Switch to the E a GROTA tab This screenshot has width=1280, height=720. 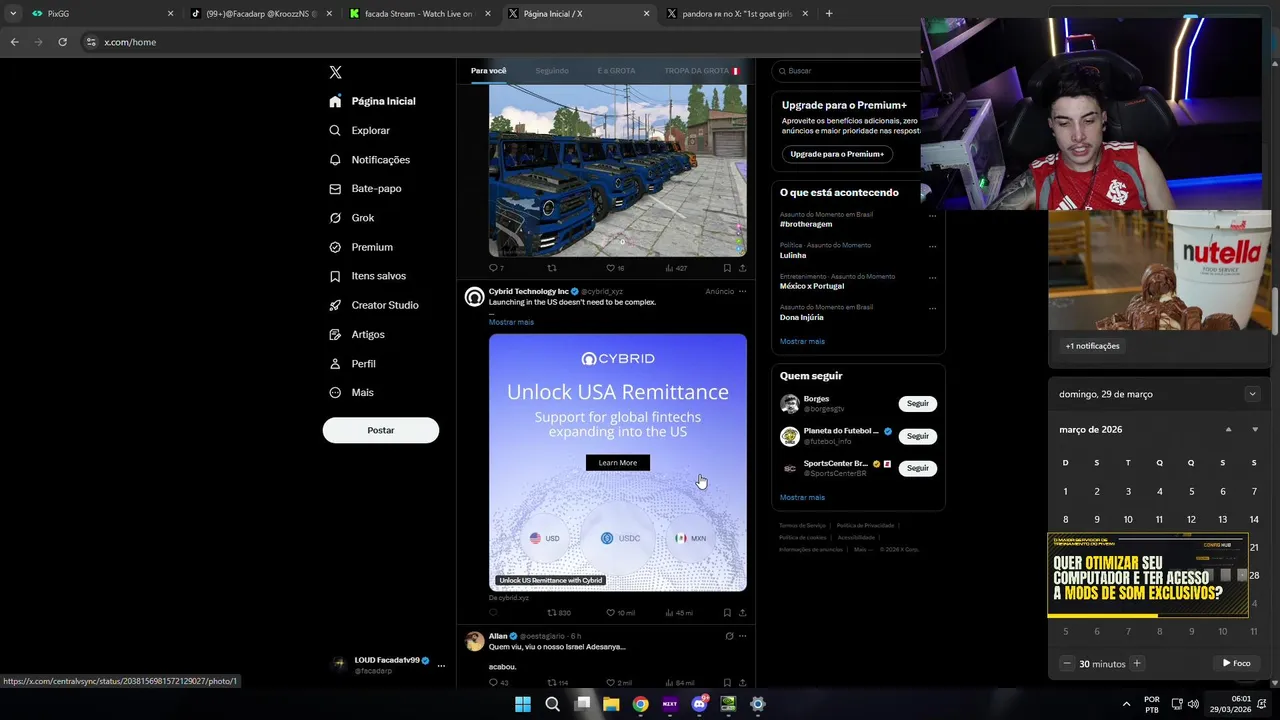click(616, 71)
